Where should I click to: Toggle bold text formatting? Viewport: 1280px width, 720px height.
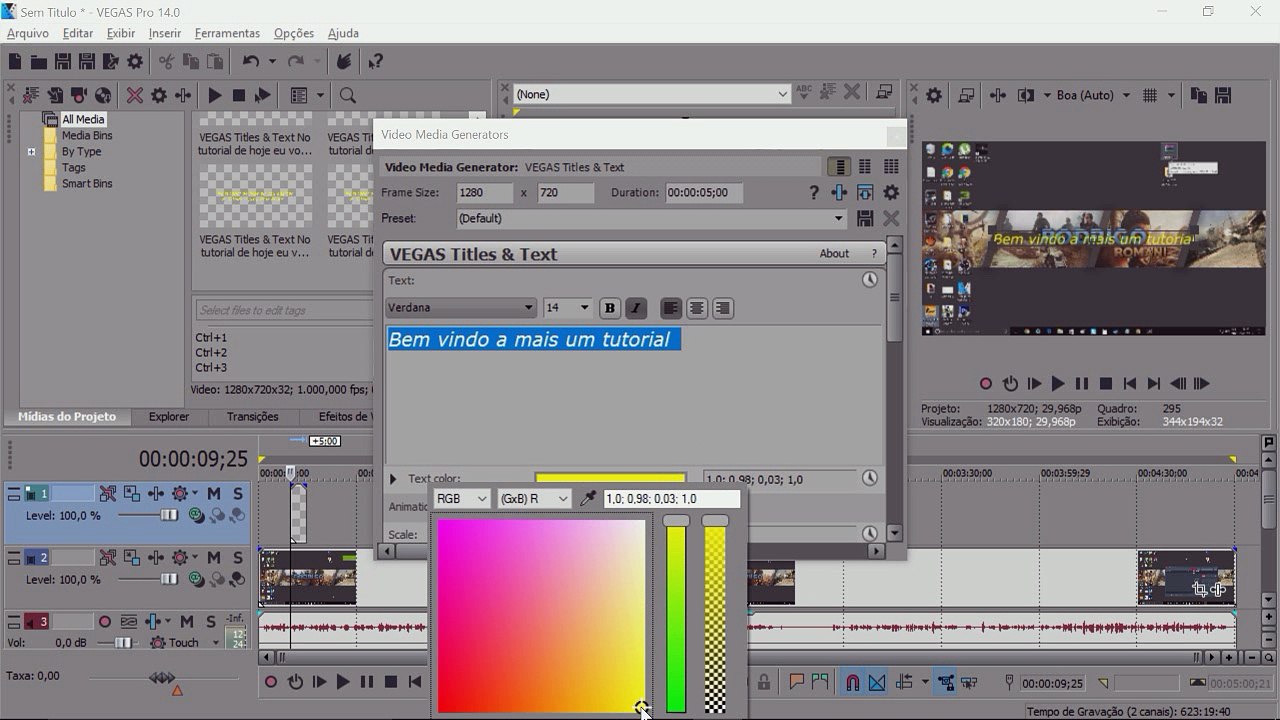(x=610, y=308)
